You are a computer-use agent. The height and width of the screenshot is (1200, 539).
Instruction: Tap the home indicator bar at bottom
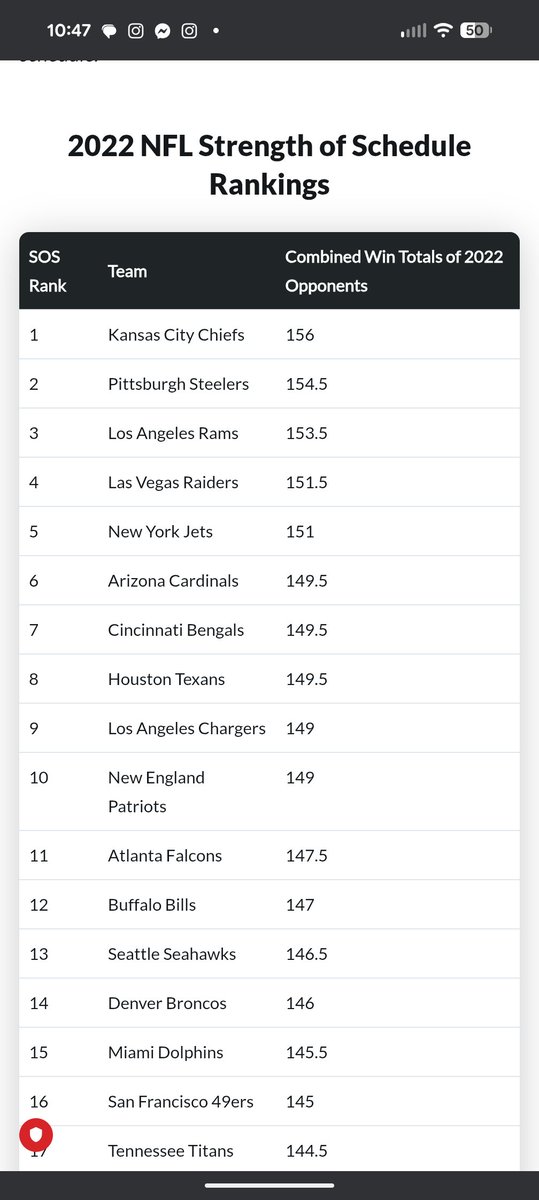coord(269,1186)
